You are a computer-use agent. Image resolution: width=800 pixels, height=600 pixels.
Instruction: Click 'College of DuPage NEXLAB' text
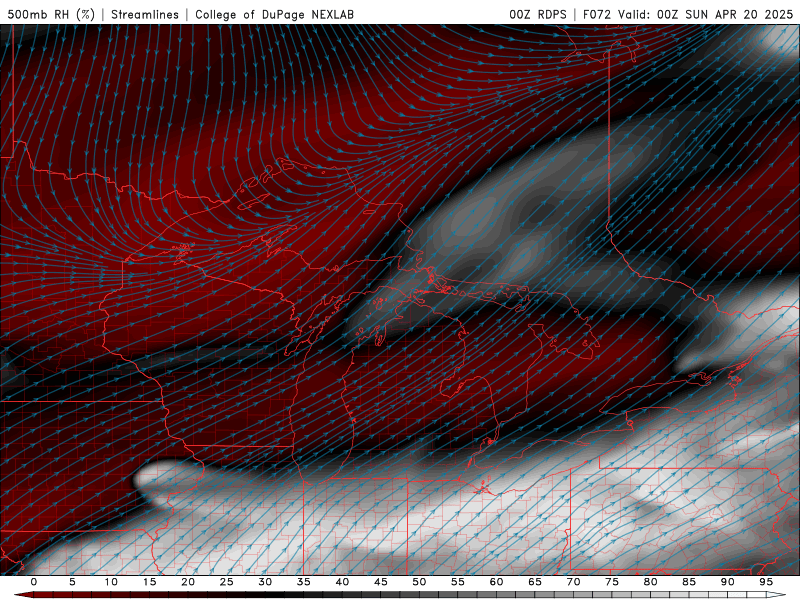(274, 14)
